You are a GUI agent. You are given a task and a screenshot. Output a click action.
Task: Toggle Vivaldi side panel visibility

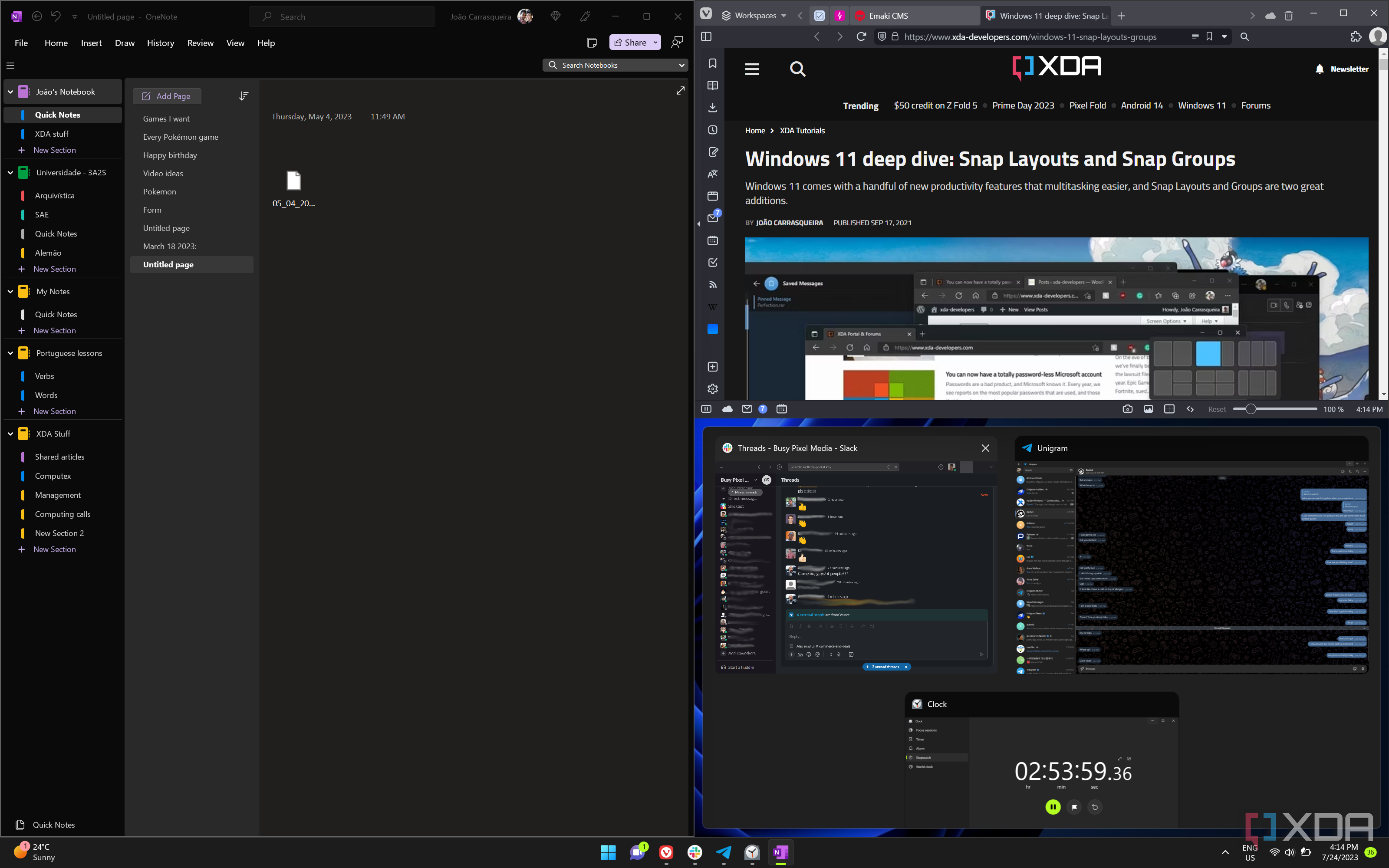(706, 37)
